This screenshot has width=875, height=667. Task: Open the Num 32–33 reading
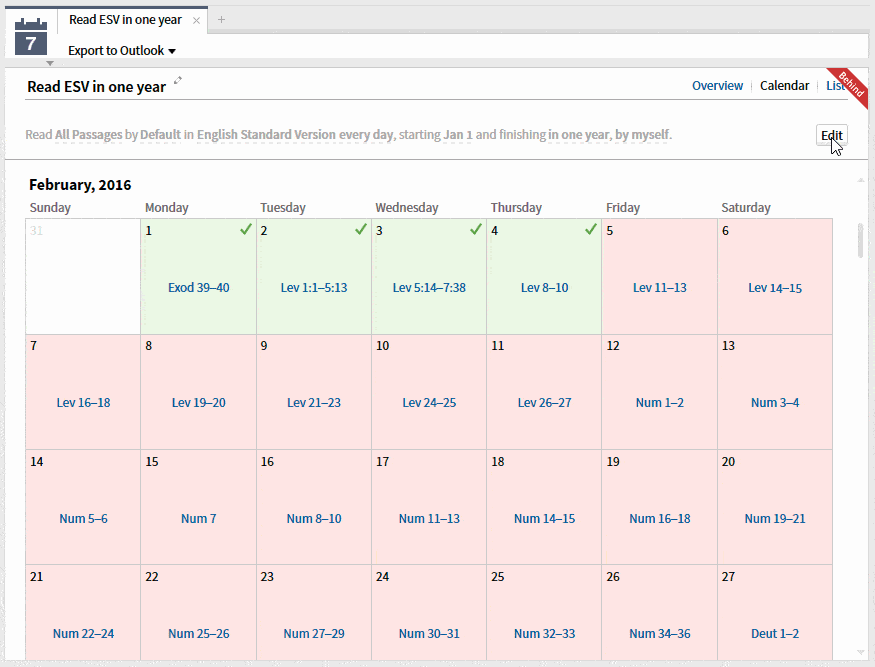(x=545, y=634)
